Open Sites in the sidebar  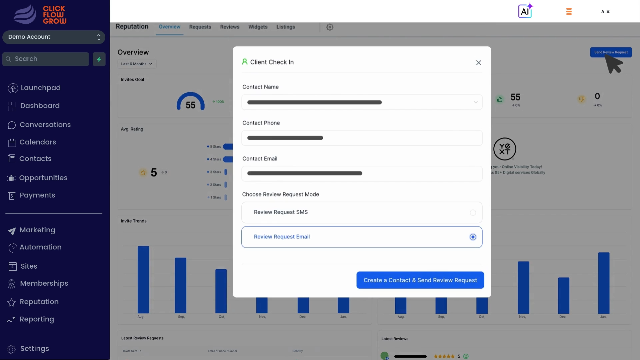click(23, 266)
